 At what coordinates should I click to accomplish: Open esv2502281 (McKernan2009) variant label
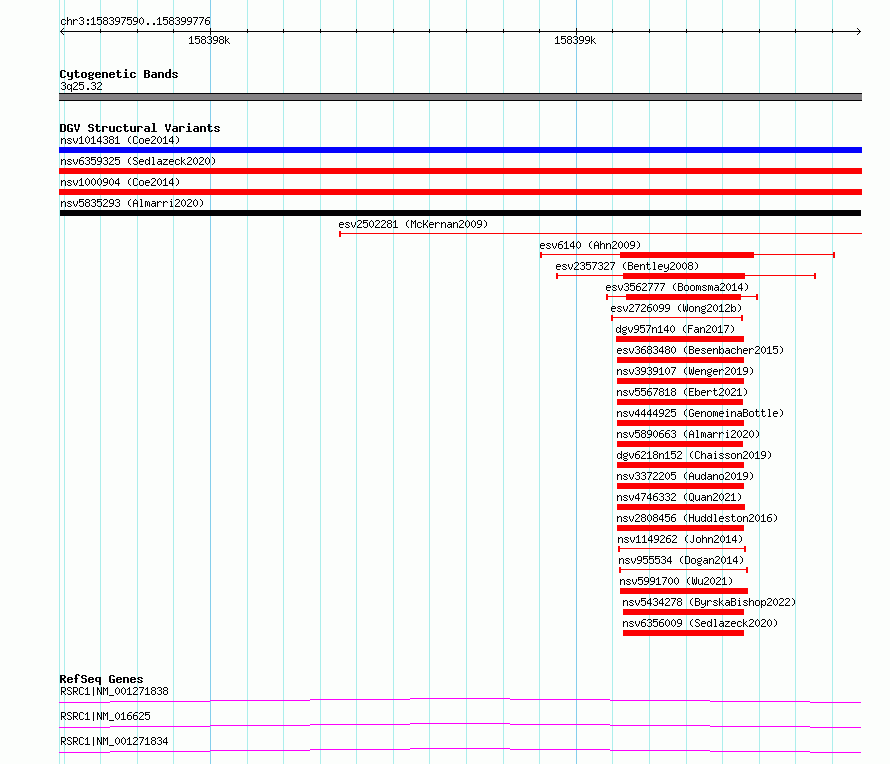click(413, 224)
